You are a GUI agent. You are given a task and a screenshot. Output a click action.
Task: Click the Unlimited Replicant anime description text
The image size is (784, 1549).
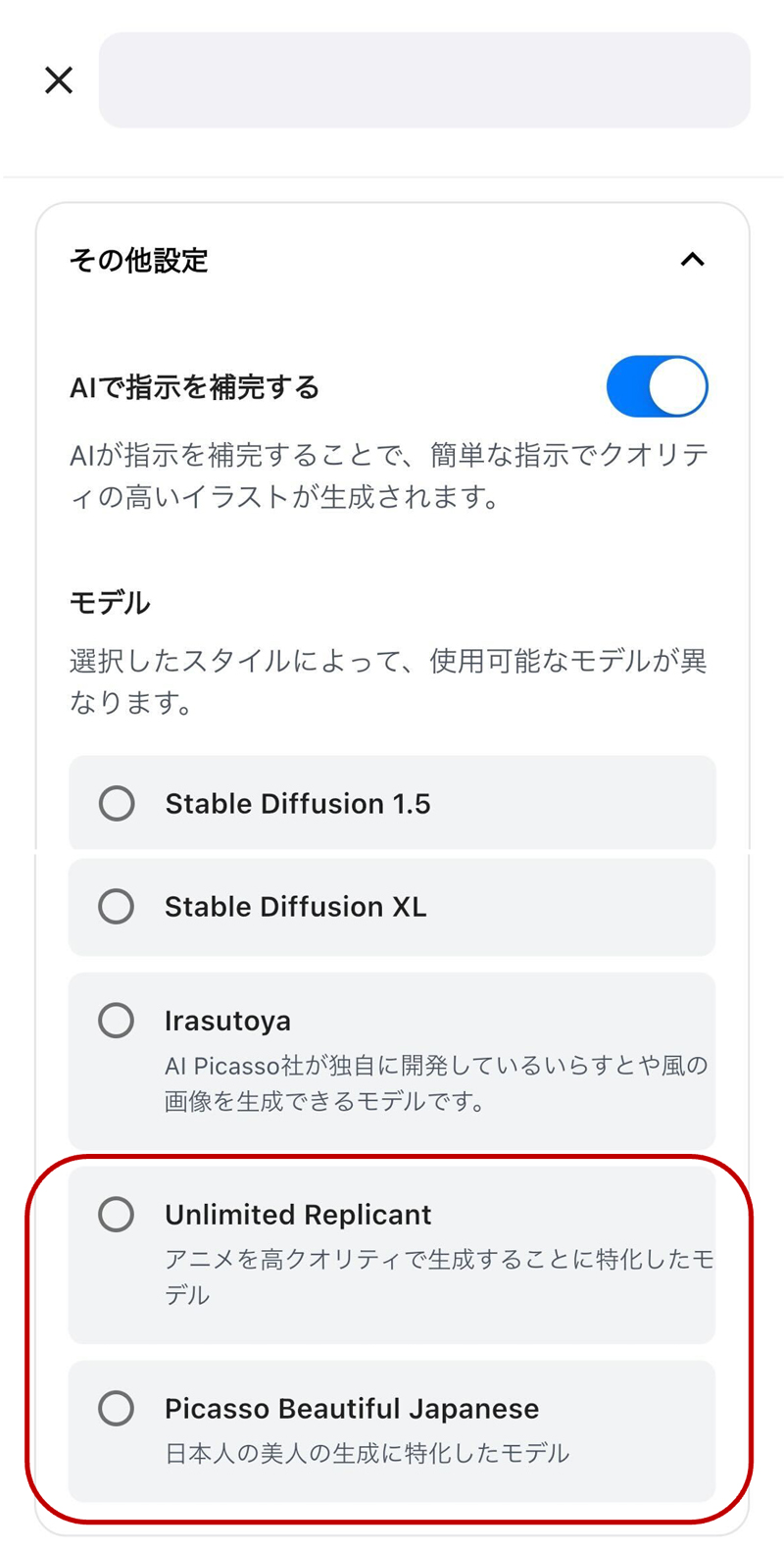[438, 1276]
